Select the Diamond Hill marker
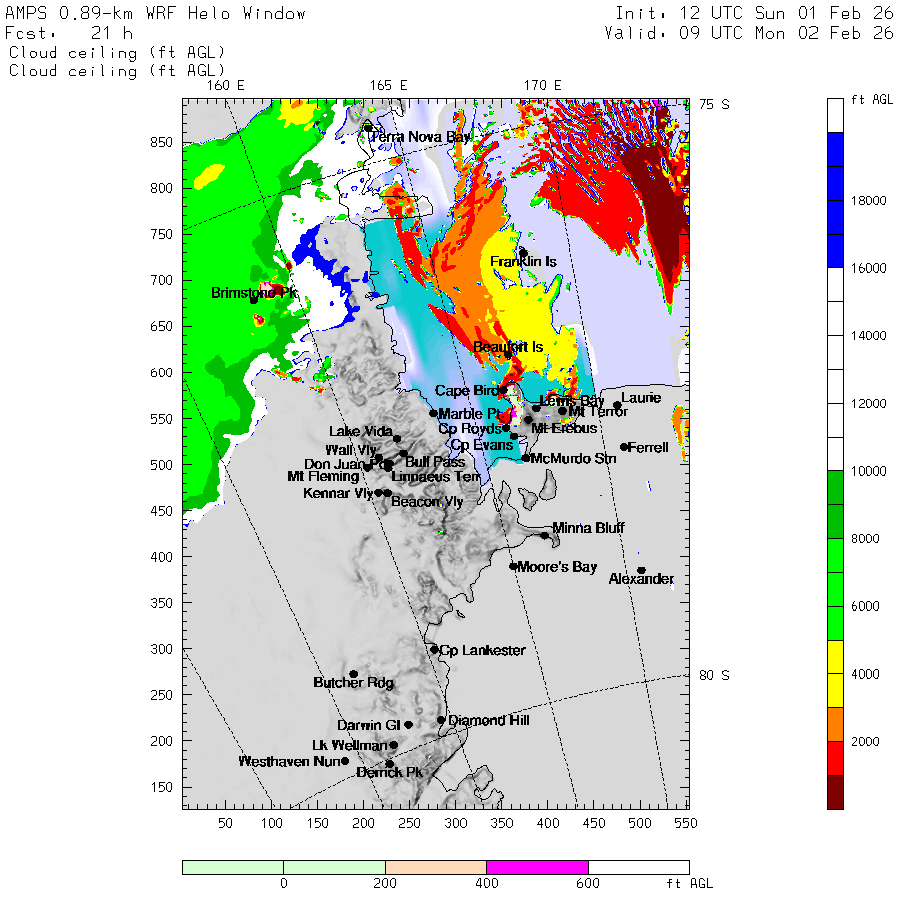Image resolution: width=900 pixels, height=900 pixels. click(441, 719)
